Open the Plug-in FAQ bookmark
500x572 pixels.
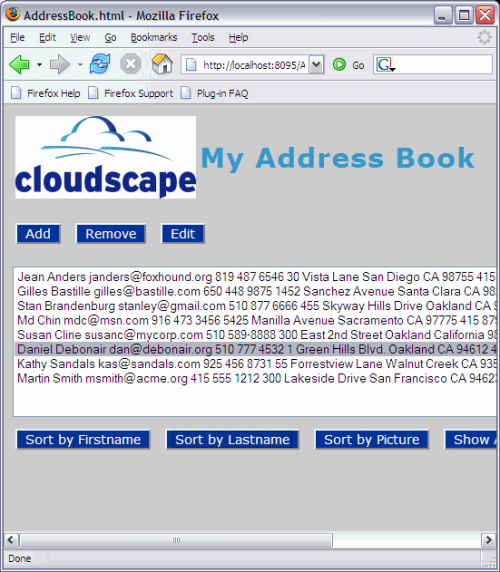215,93
